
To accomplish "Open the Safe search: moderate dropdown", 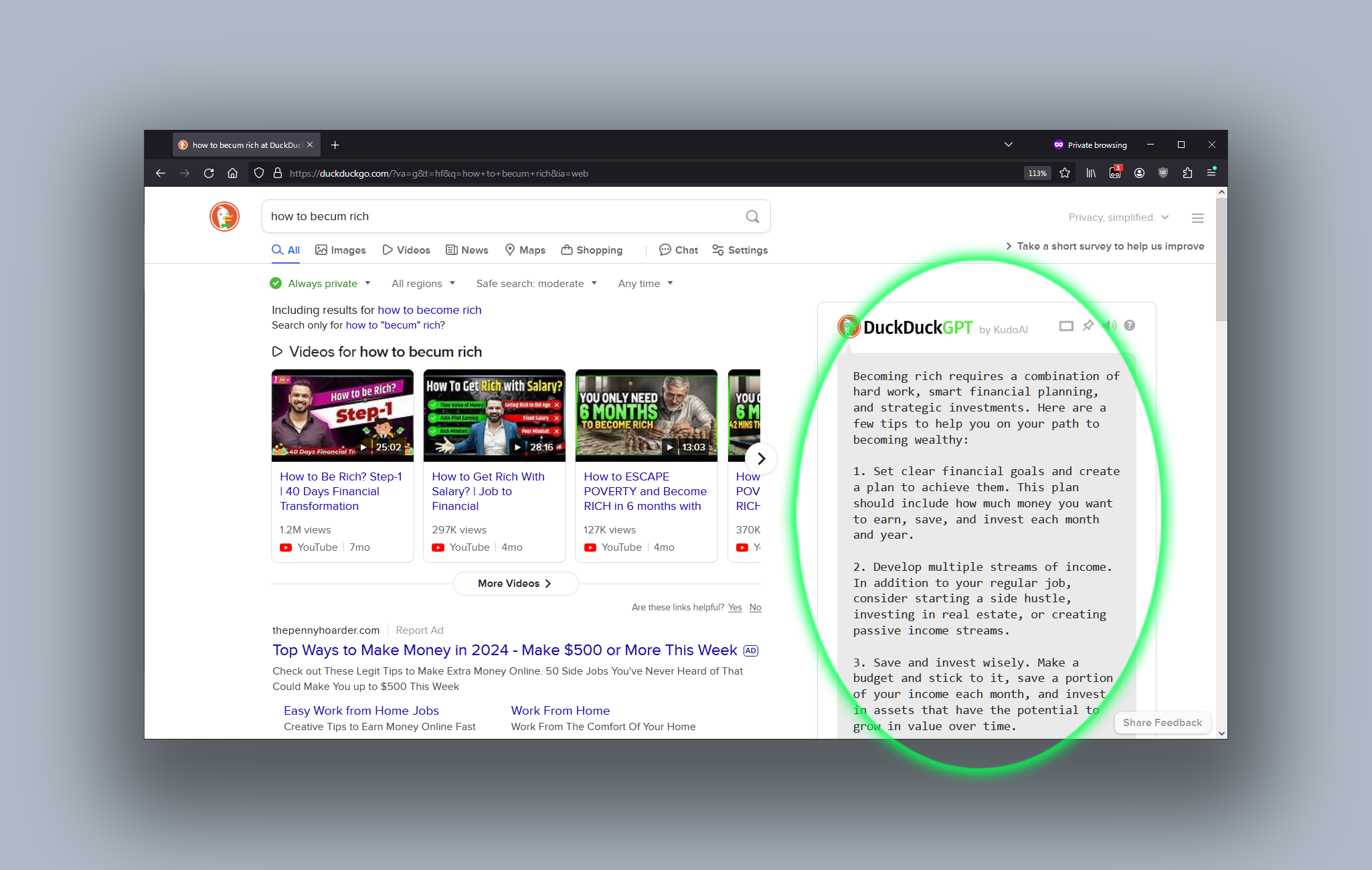I will 536,284.
